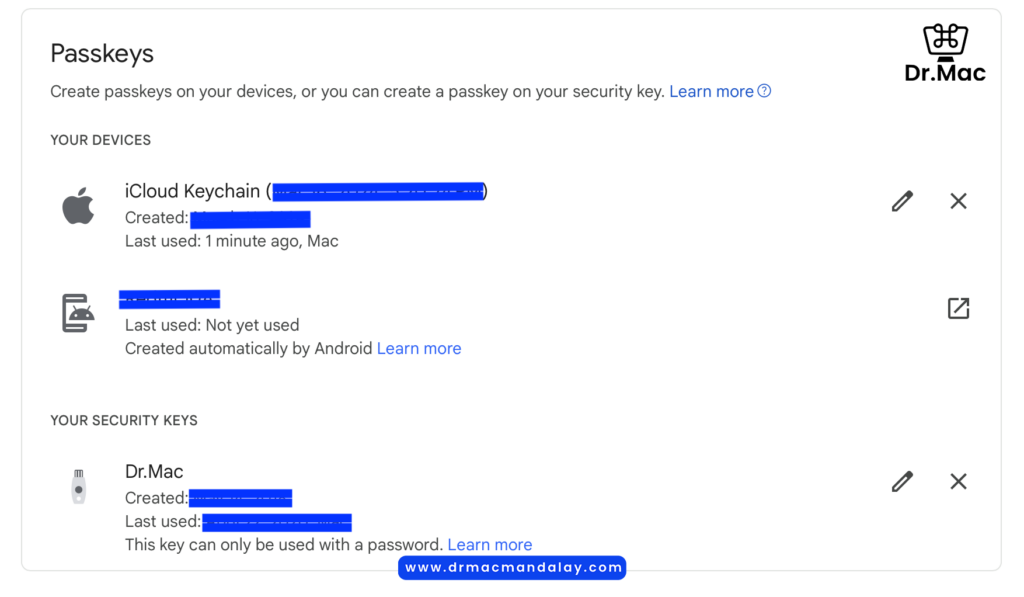Click the USB security key icon

(x=78, y=487)
